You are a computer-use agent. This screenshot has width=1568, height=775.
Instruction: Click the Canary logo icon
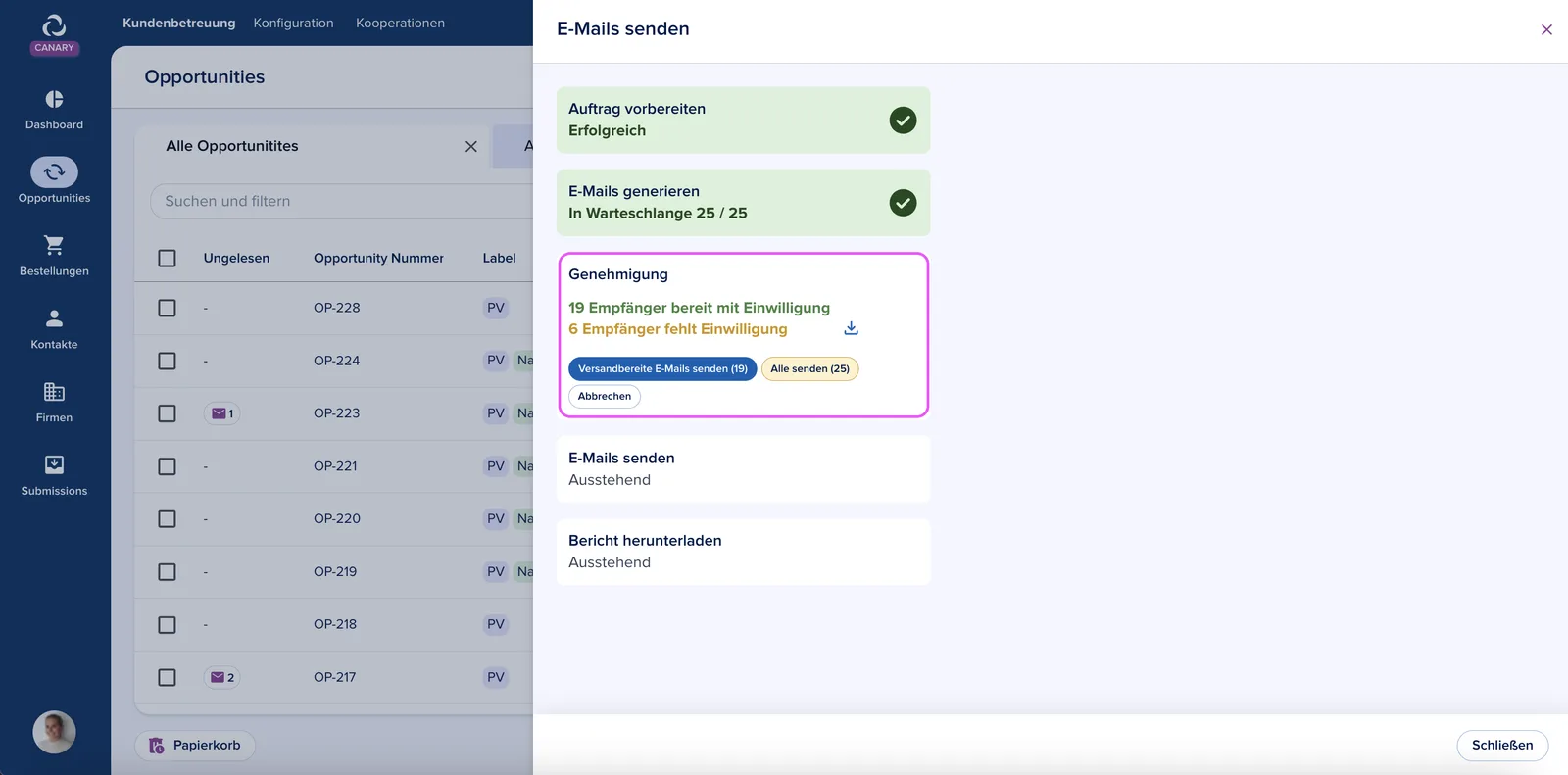point(54,25)
